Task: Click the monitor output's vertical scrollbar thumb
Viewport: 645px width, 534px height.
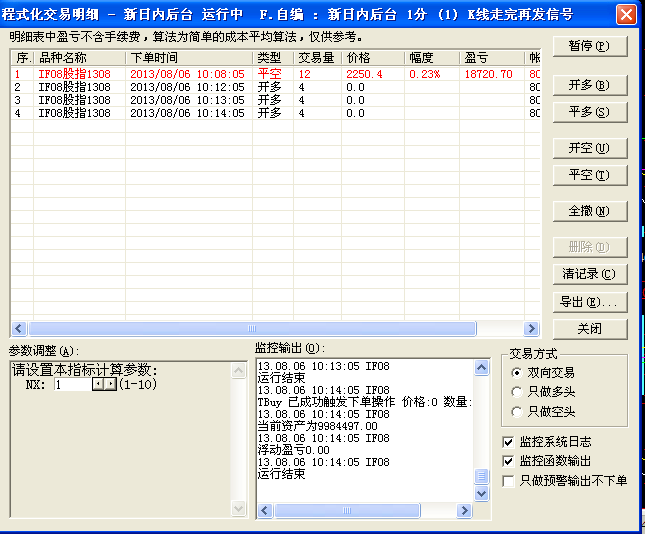Action: pyautogui.click(x=481, y=476)
